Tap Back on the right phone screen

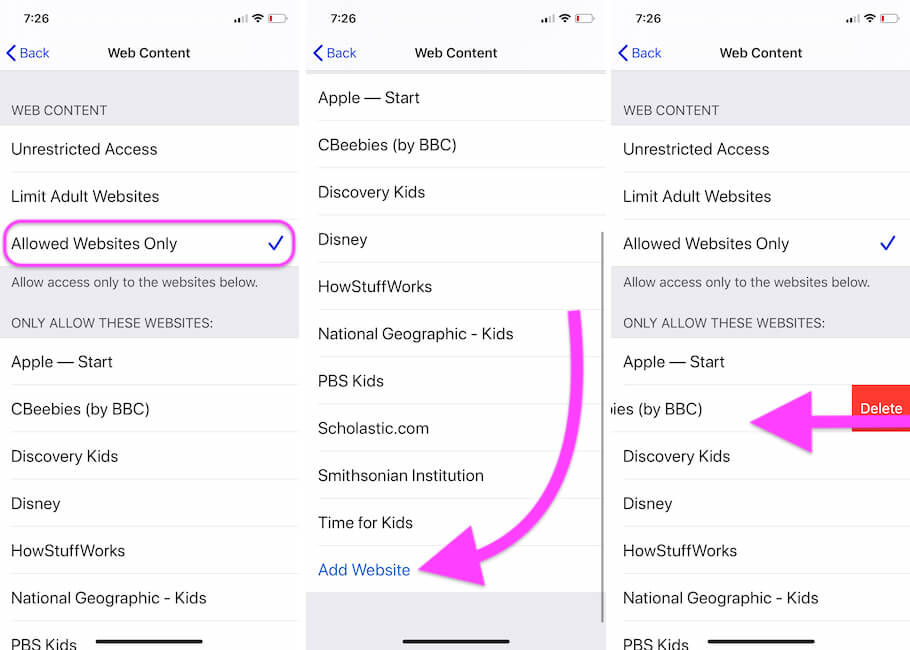point(640,53)
